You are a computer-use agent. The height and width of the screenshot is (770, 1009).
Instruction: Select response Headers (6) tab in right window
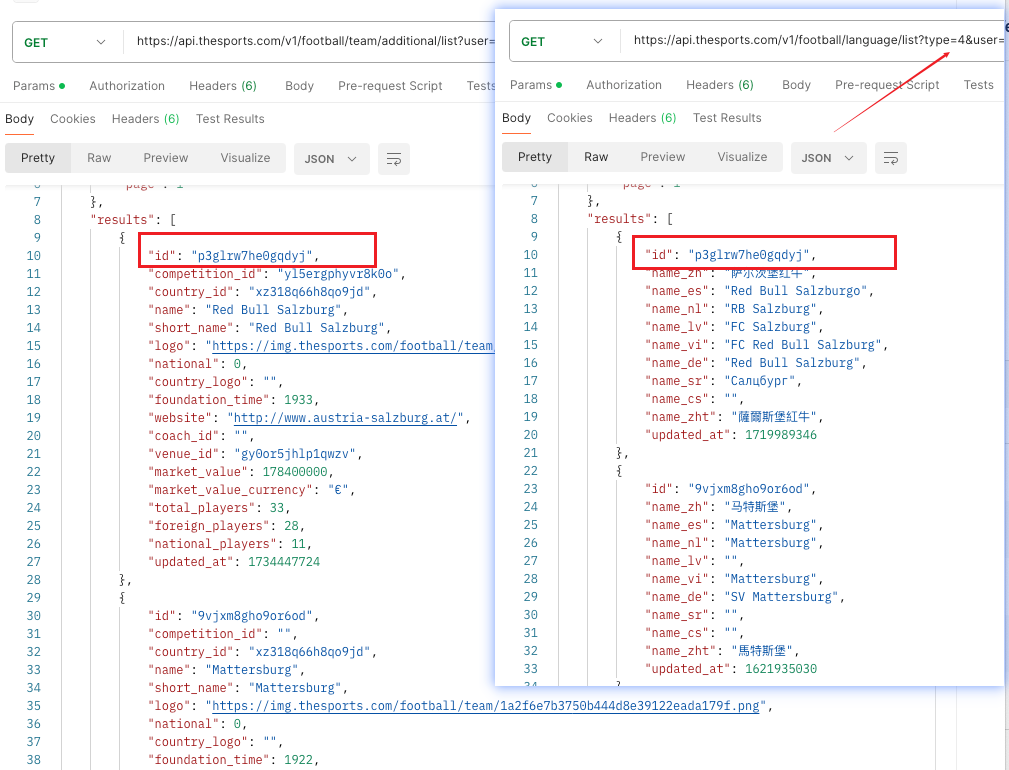(642, 118)
